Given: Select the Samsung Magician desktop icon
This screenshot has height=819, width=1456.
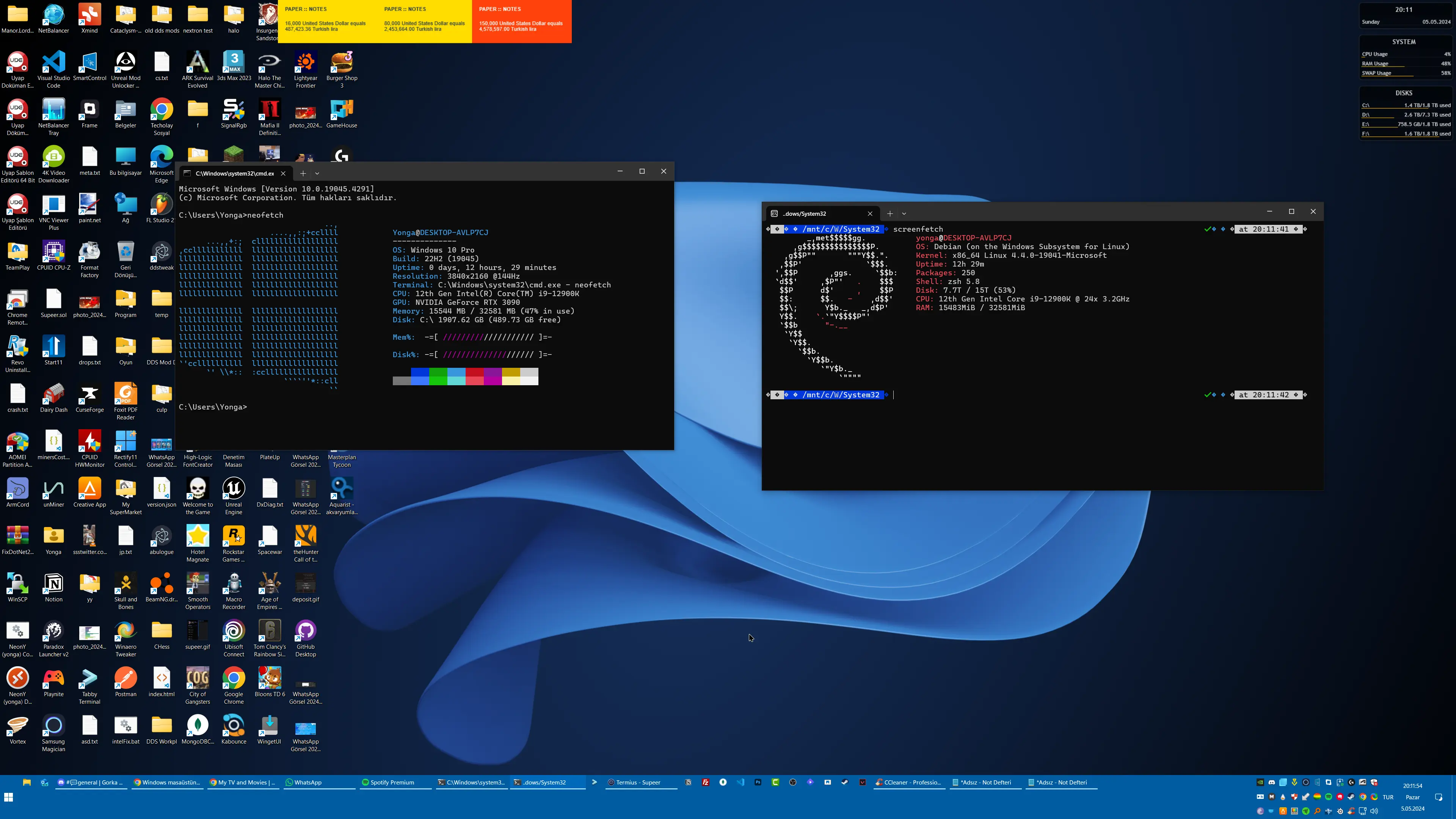Looking at the screenshot, I should 54,733.
